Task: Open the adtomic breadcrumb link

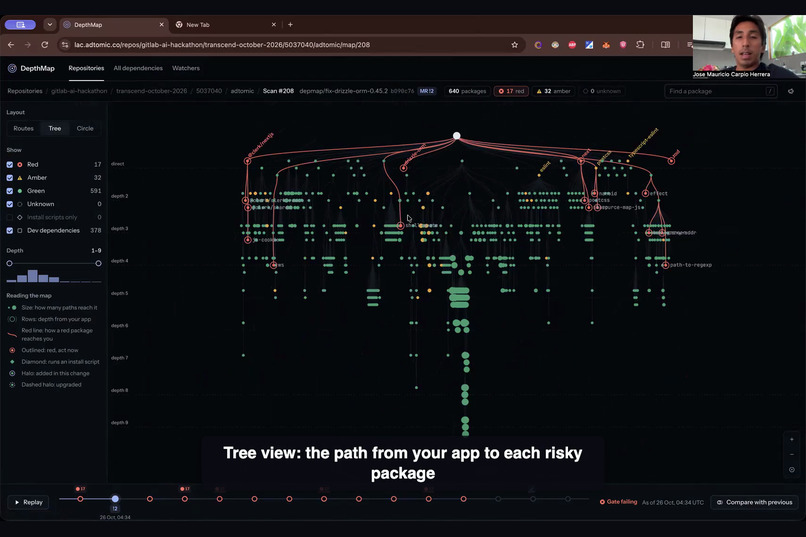Action: click(x=242, y=91)
